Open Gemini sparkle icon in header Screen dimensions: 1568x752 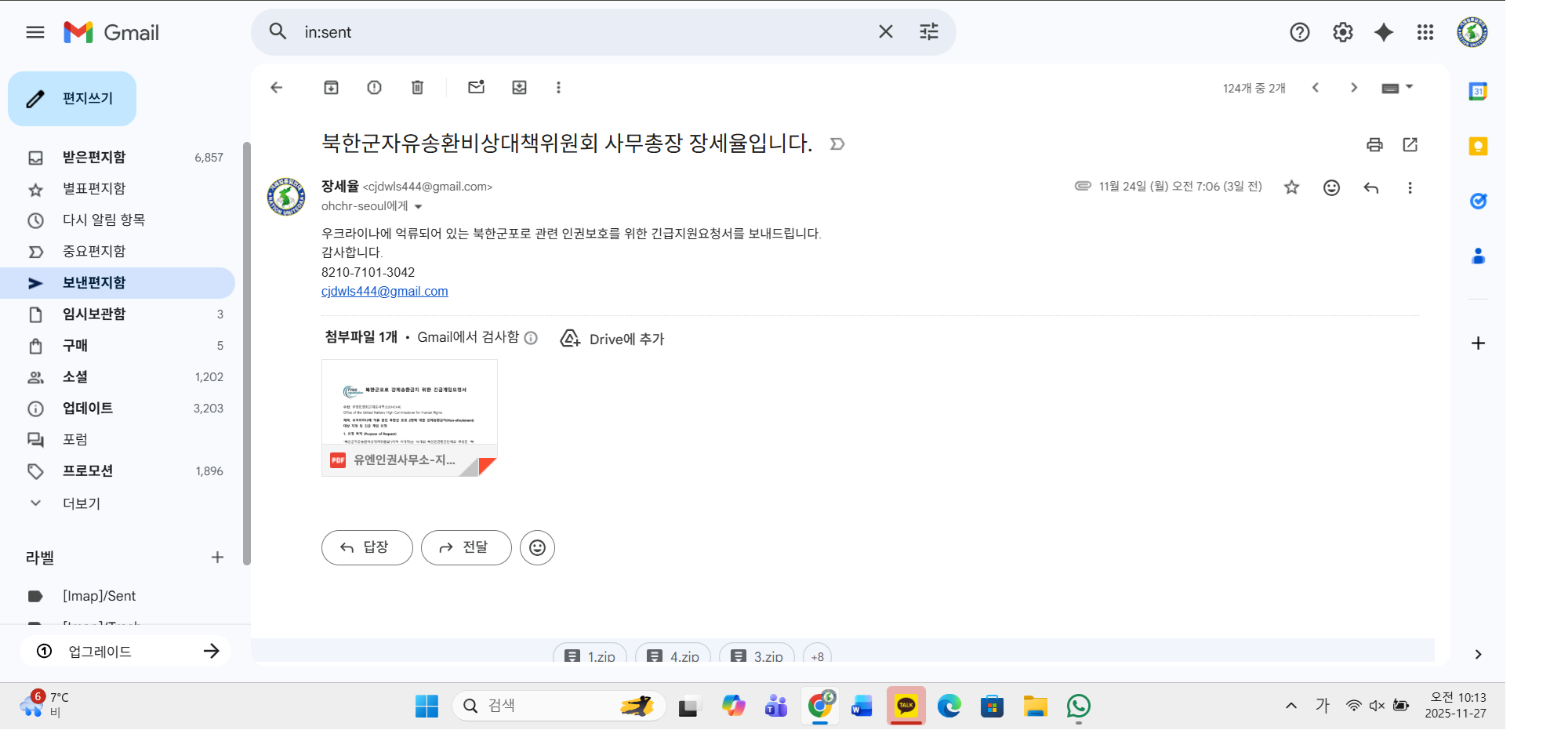tap(1384, 32)
